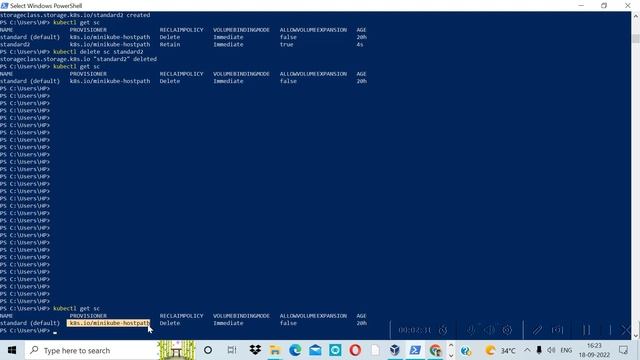Open the notification center

coord(623,350)
